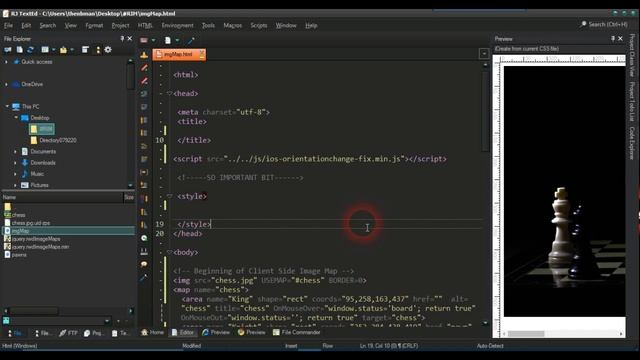Open the Format menu
The height and width of the screenshot is (360, 640).
click(x=94, y=25)
